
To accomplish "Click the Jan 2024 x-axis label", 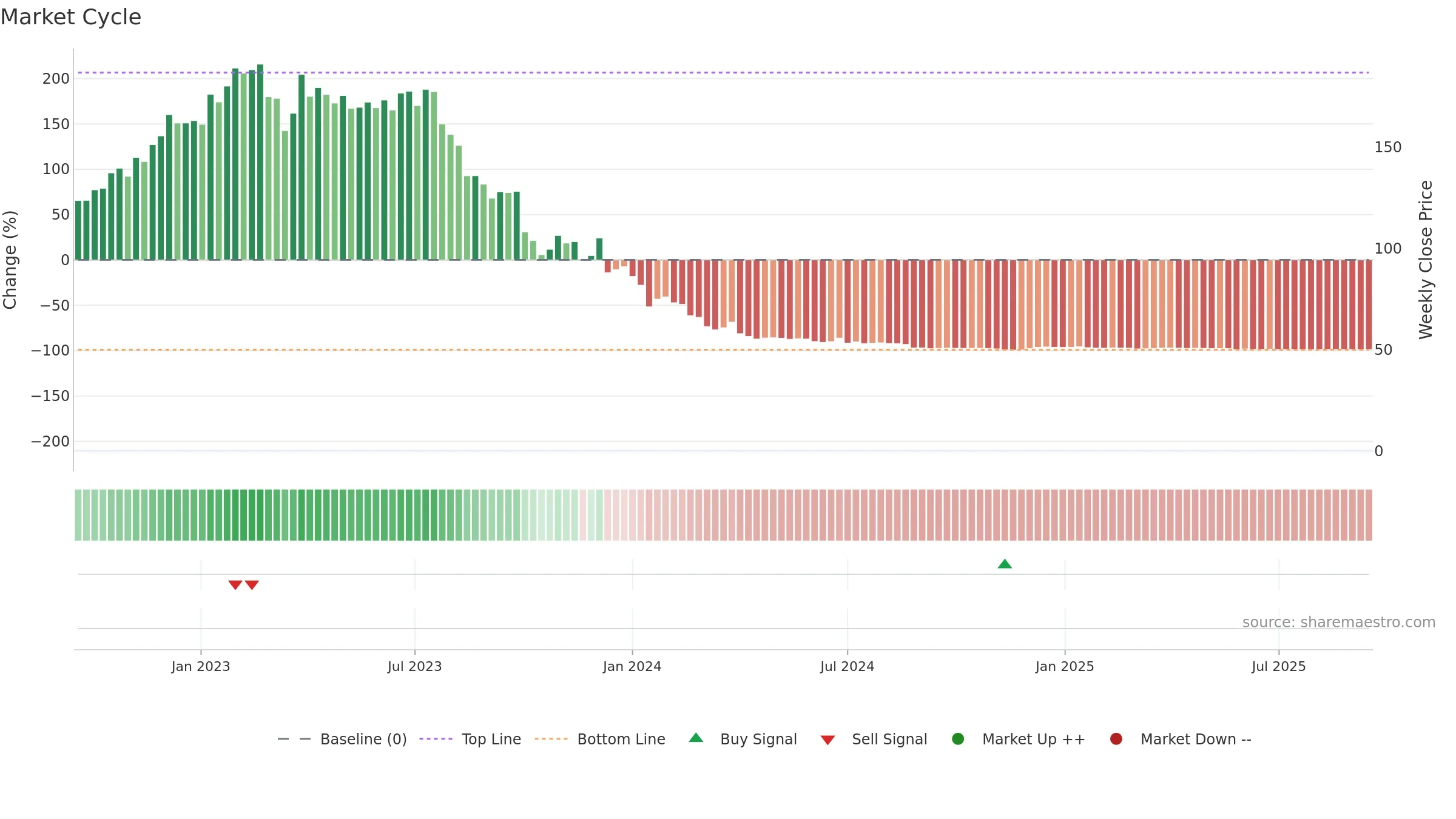I will click(632, 667).
